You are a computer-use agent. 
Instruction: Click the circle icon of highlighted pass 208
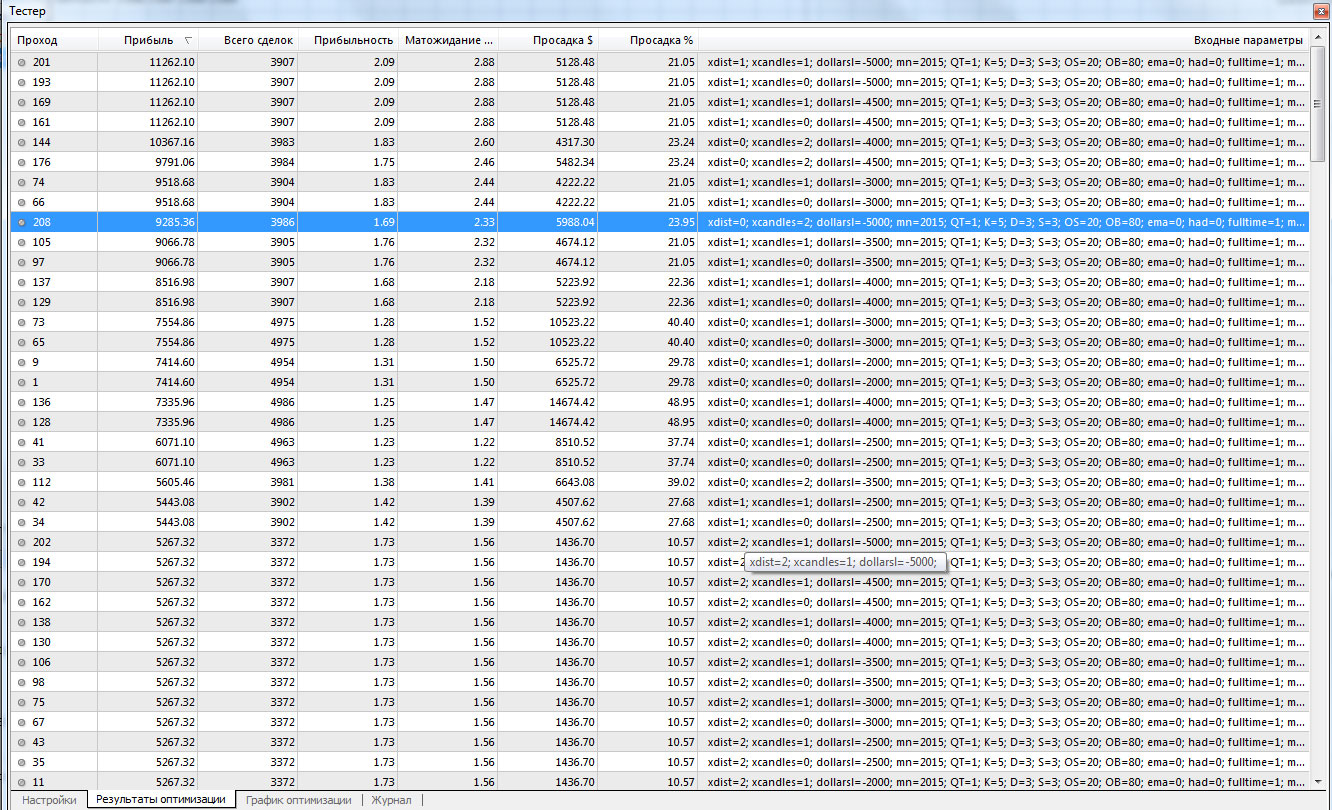click(x=22, y=222)
